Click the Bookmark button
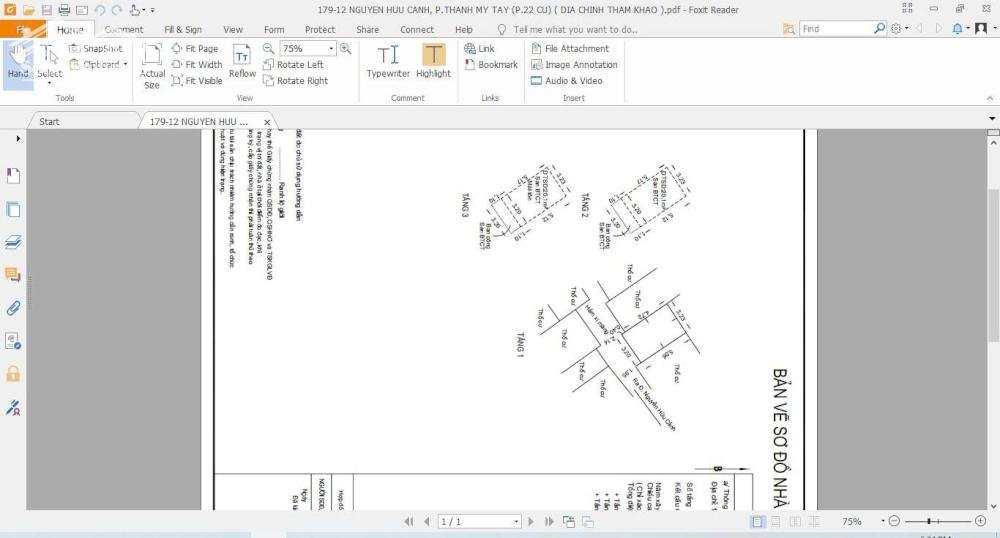 (490, 65)
